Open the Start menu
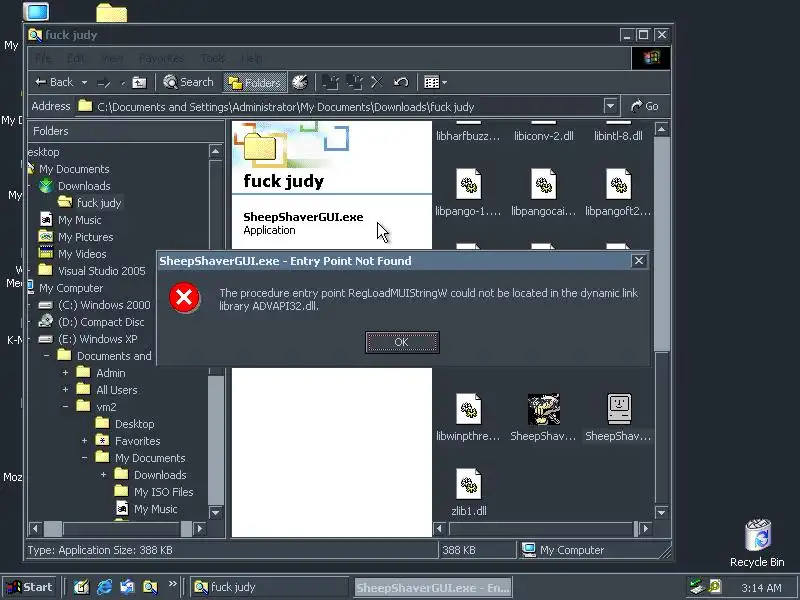The image size is (800, 600). coord(31,587)
